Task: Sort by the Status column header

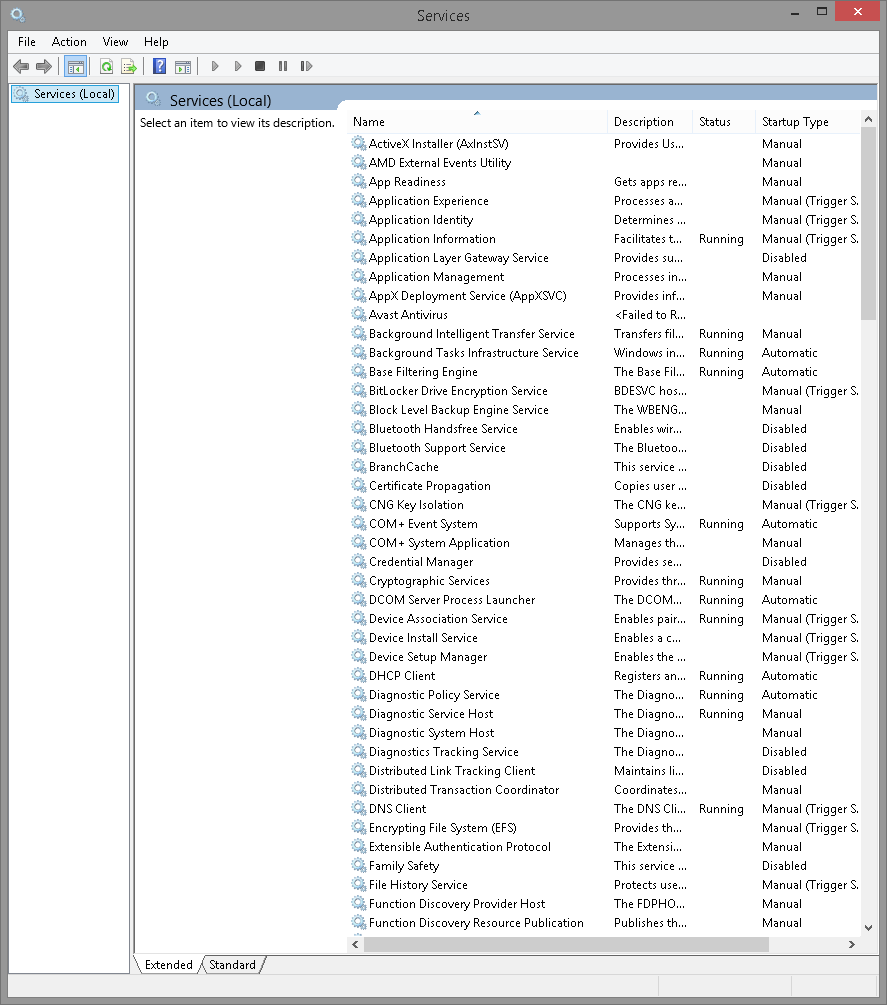Action: click(724, 122)
